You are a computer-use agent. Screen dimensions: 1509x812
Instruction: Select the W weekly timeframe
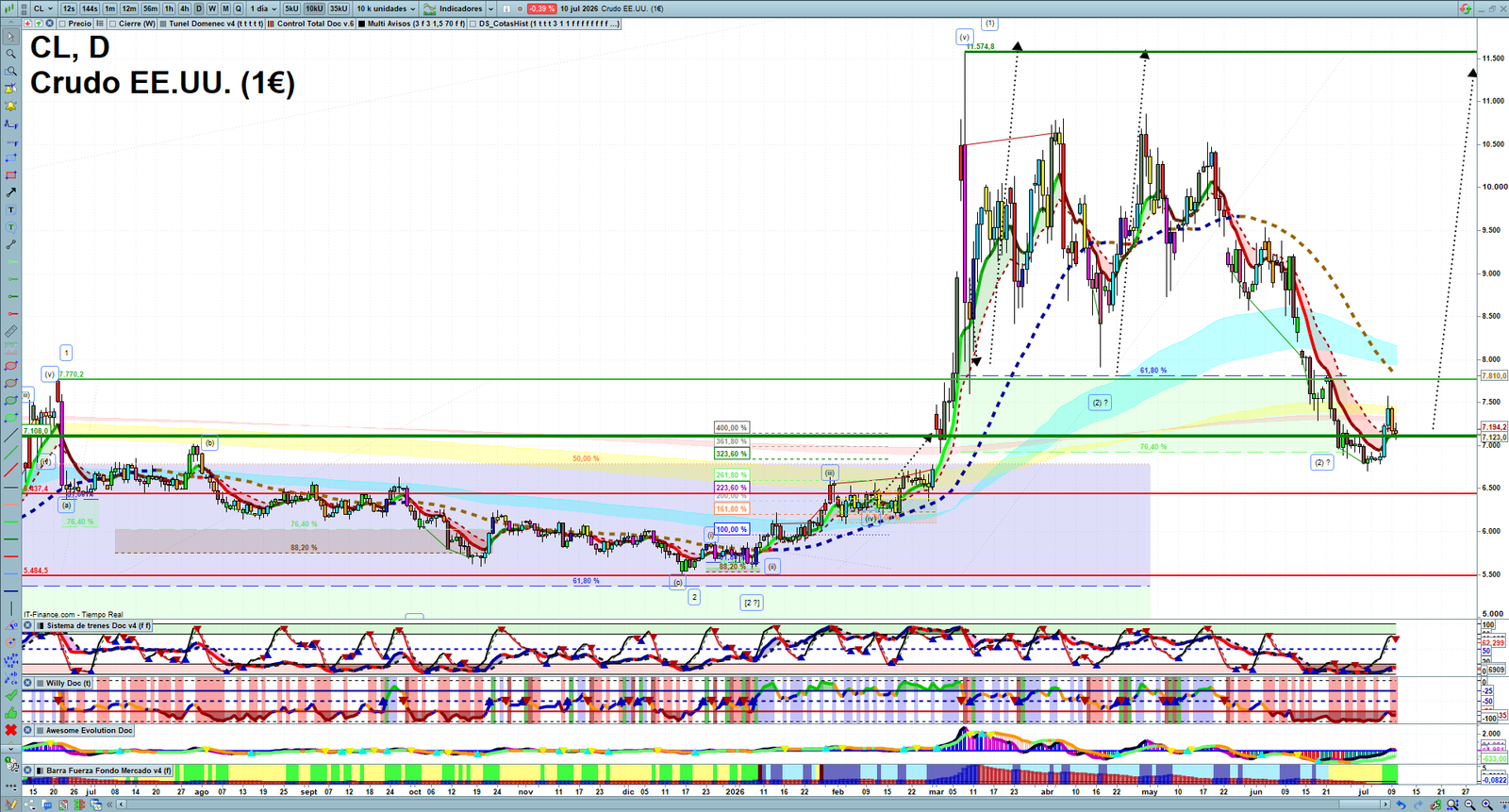pyautogui.click(x=212, y=8)
